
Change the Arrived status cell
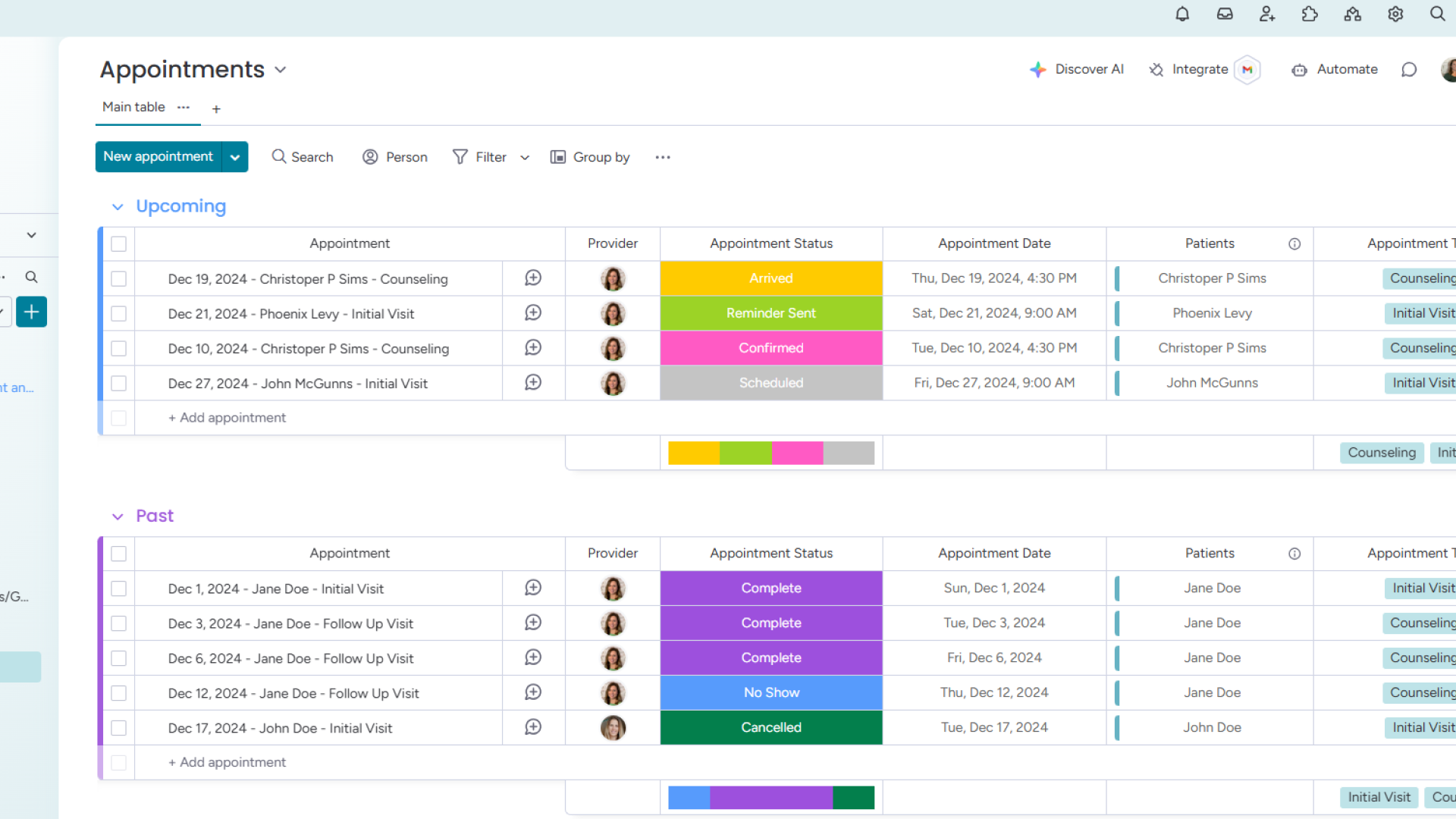click(x=771, y=278)
